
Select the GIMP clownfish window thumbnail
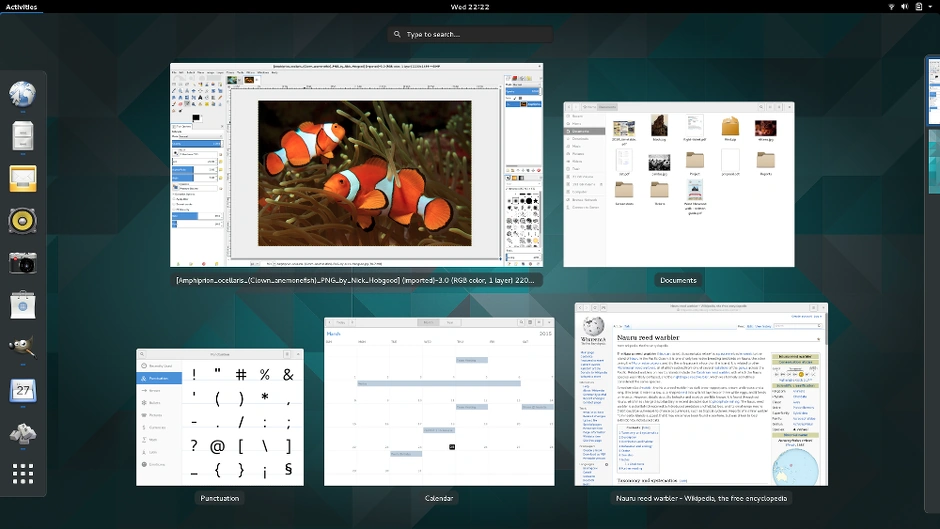coord(357,167)
